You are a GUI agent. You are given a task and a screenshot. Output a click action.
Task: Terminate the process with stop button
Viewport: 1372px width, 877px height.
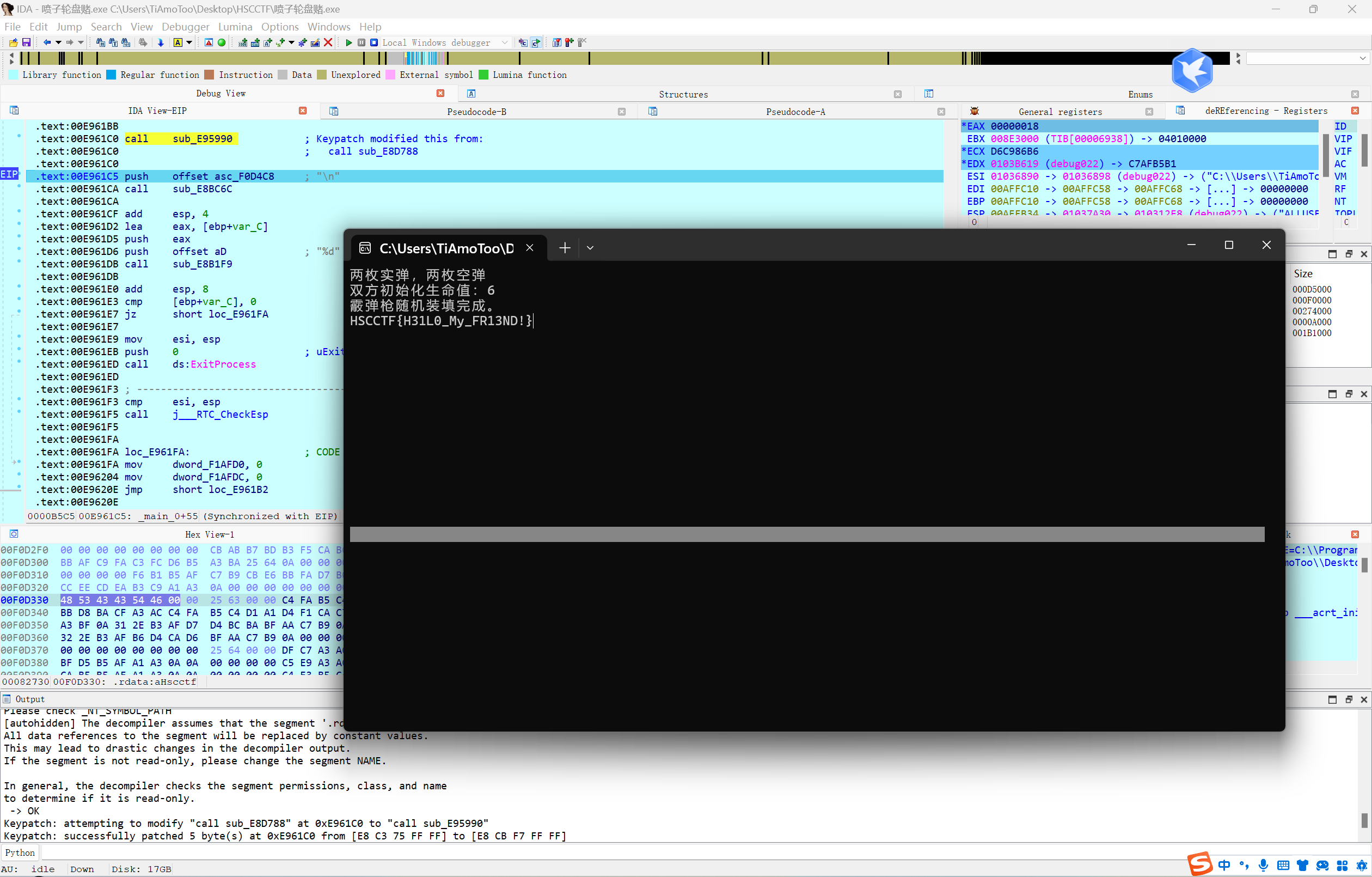[374, 43]
